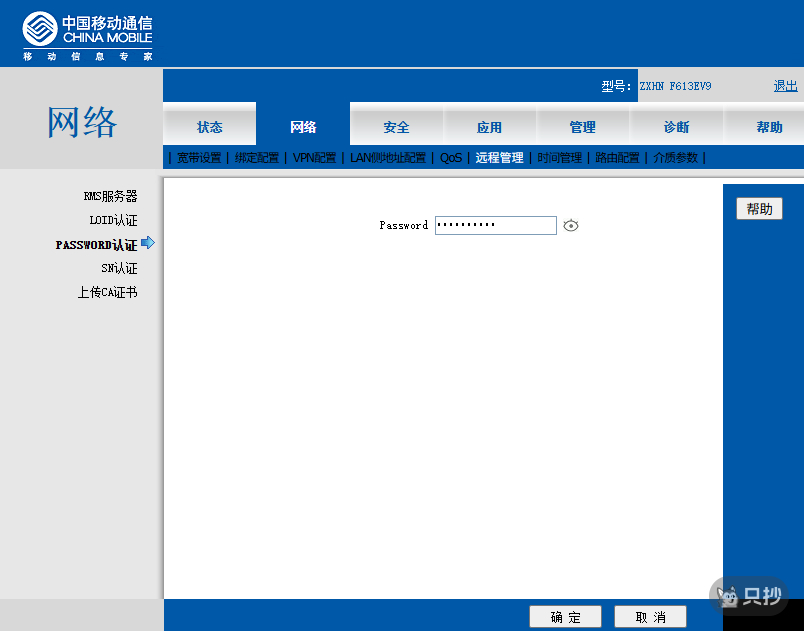Open LOID认证 in the sidebar
This screenshot has height=631, width=804.
(113, 220)
